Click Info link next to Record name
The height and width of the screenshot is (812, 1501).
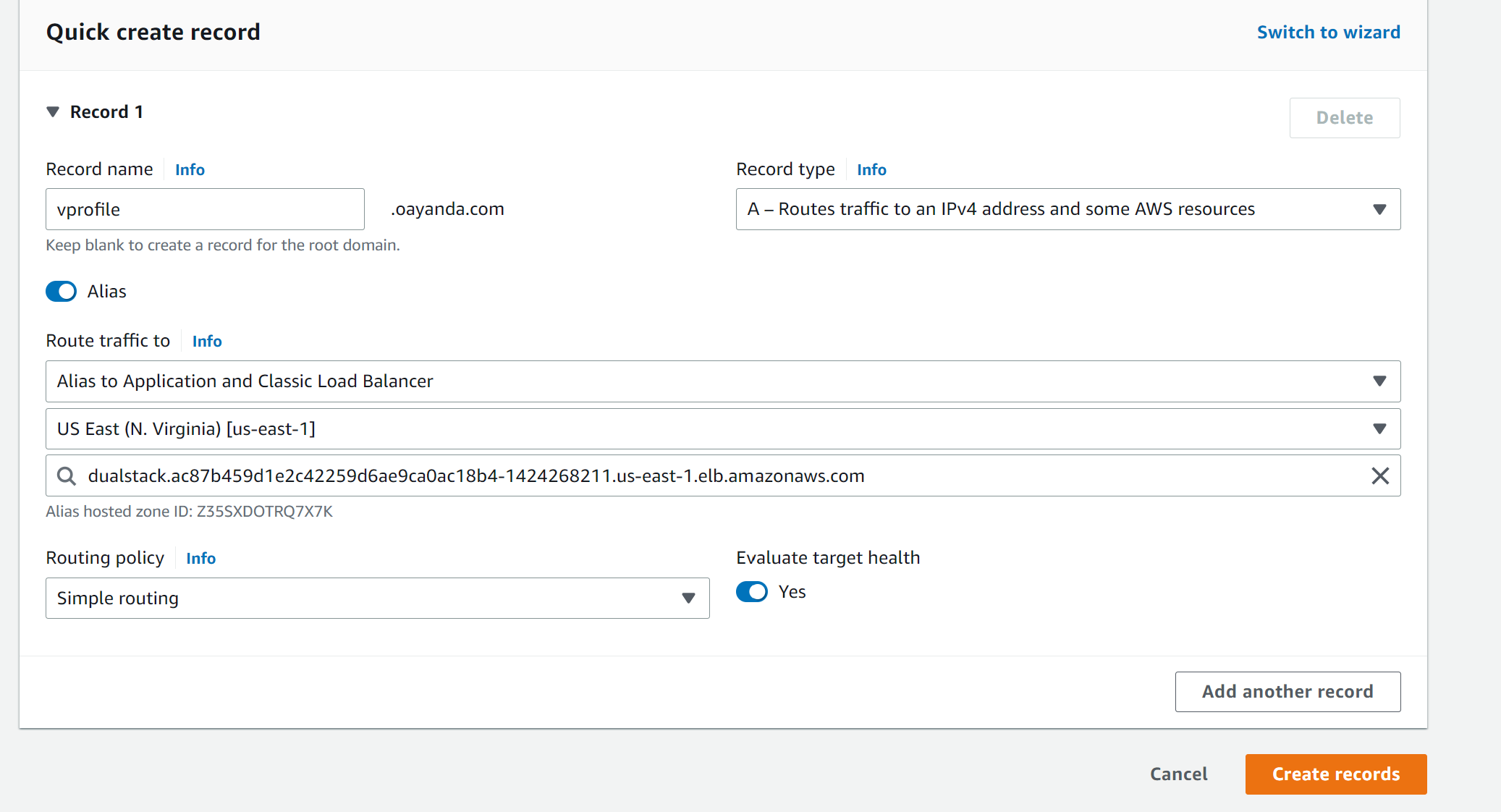tap(190, 170)
